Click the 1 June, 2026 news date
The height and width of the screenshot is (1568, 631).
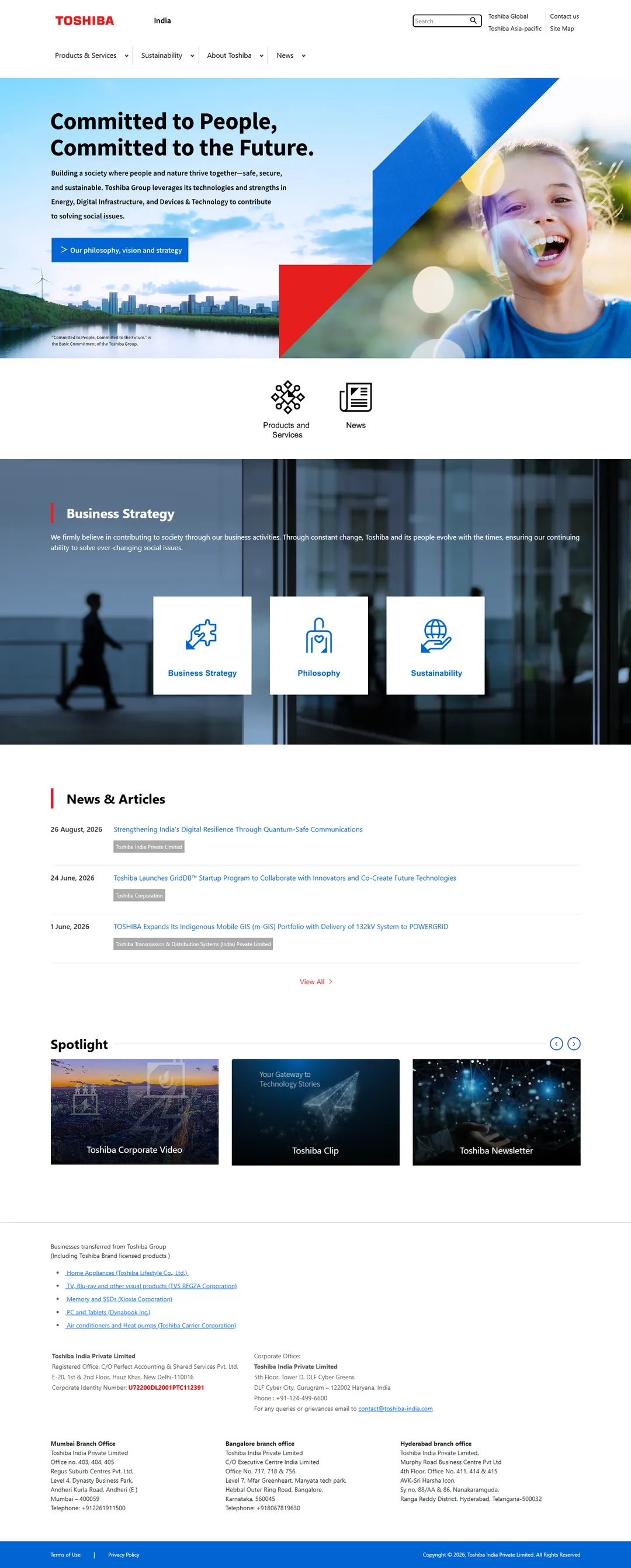pos(70,926)
